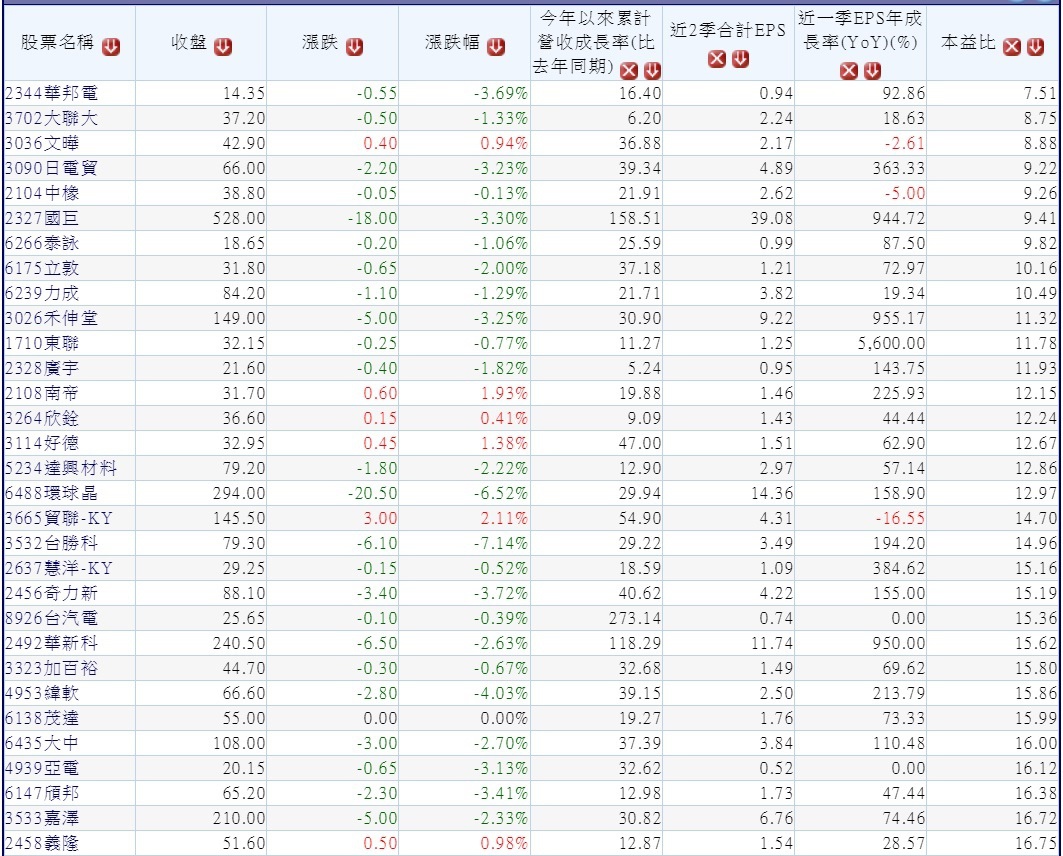Sort by 股票名稱 using its arrow icon

point(111,47)
